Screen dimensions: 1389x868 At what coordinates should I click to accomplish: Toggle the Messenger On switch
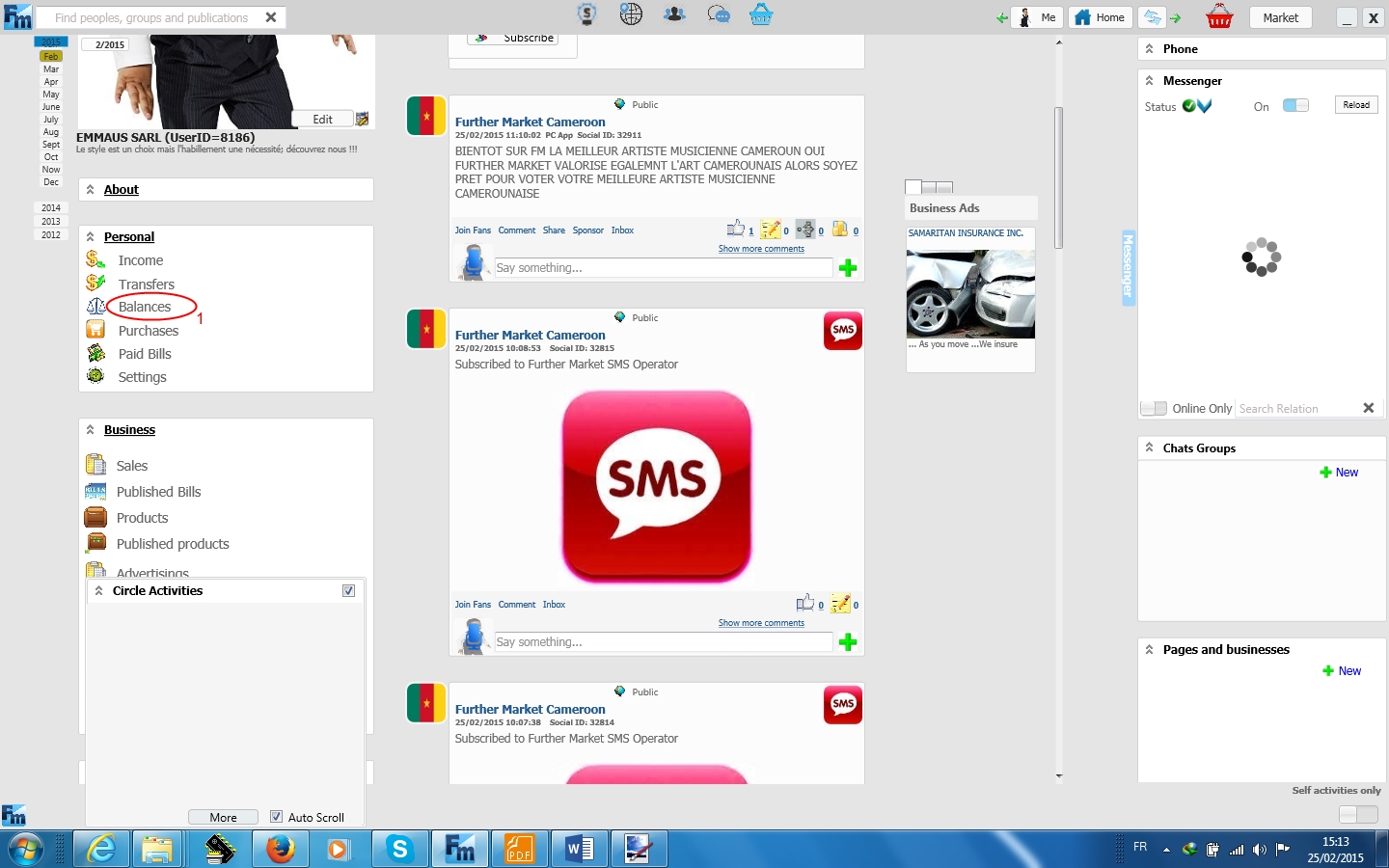coord(1295,105)
